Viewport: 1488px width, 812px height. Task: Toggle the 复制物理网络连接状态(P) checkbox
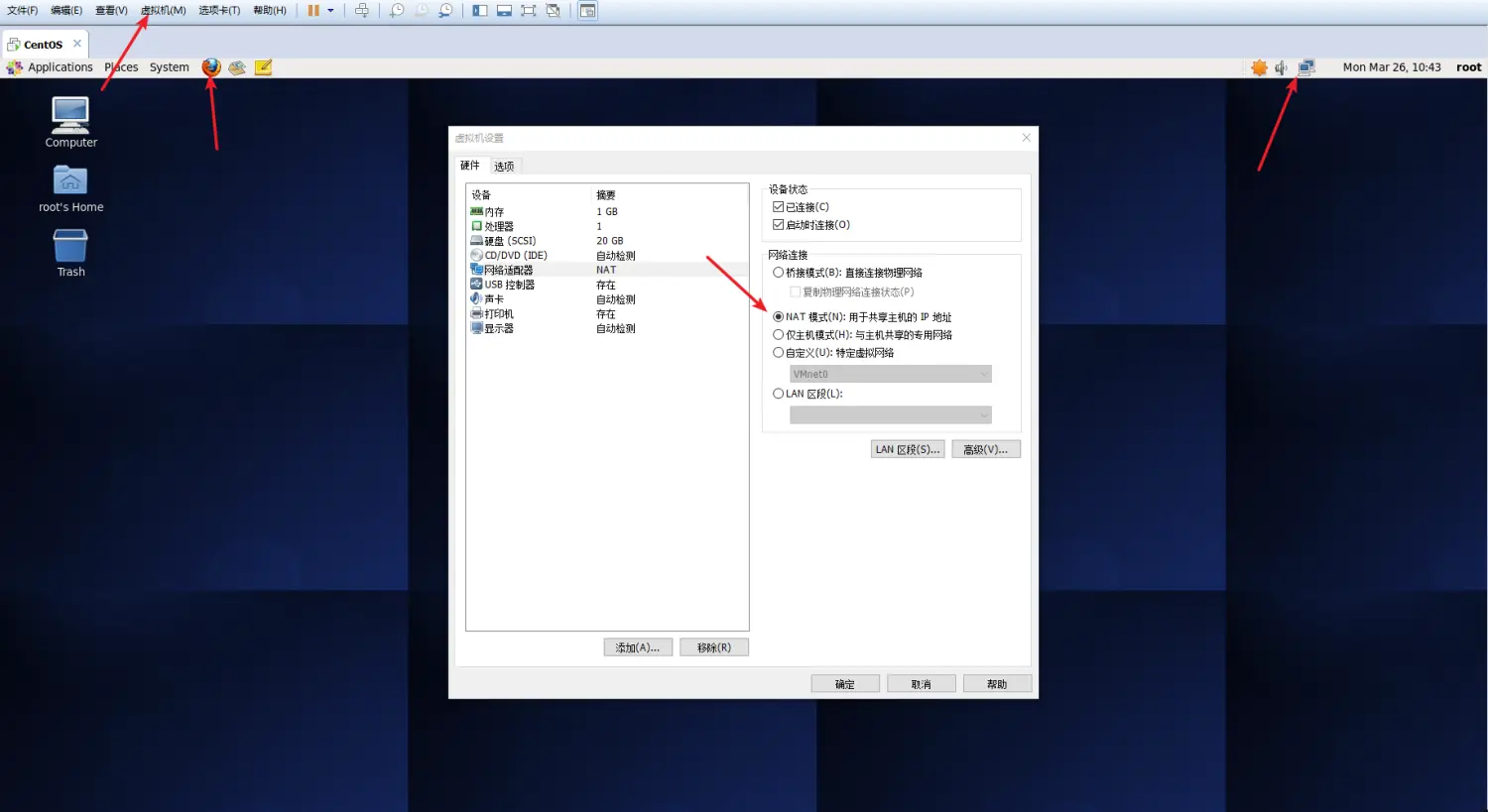coord(795,292)
